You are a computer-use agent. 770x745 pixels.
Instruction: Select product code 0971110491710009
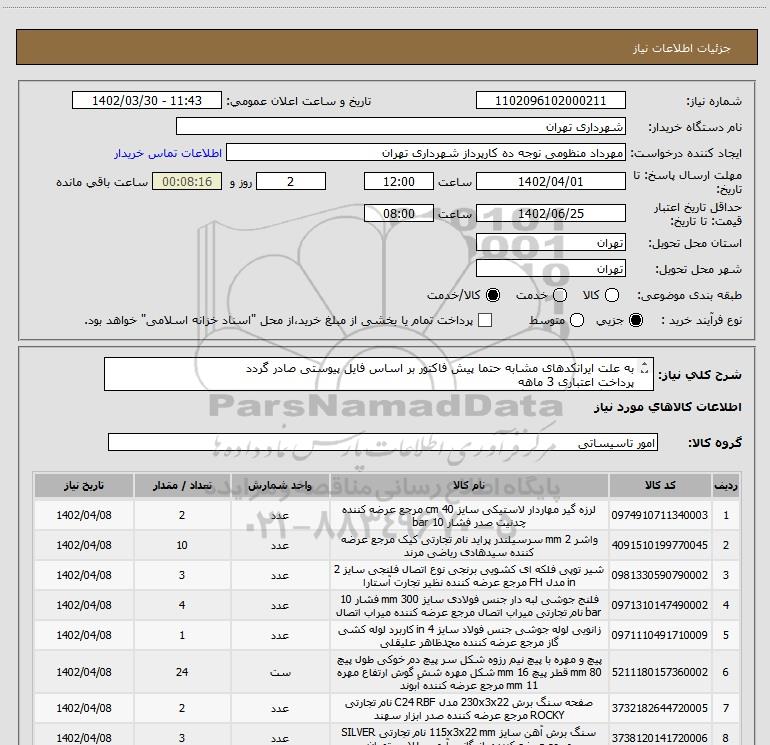coord(660,635)
